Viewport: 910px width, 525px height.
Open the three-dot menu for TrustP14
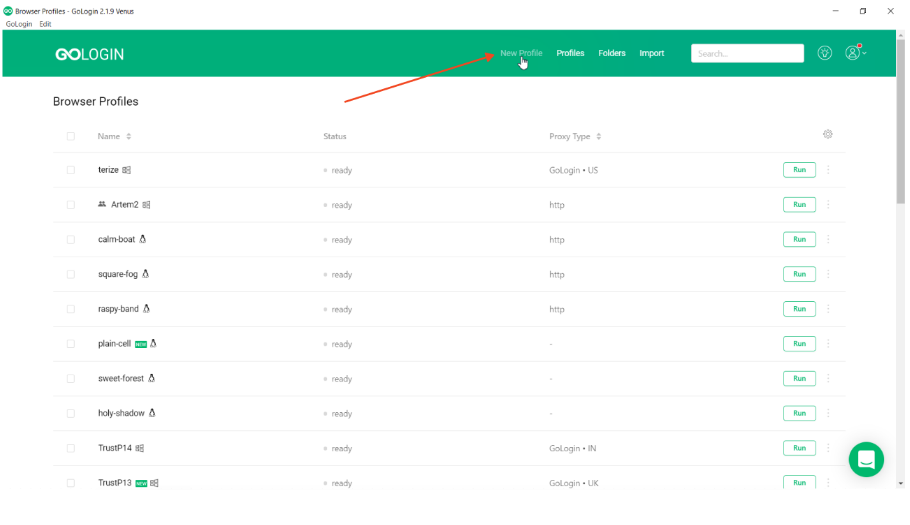pos(828,448)
